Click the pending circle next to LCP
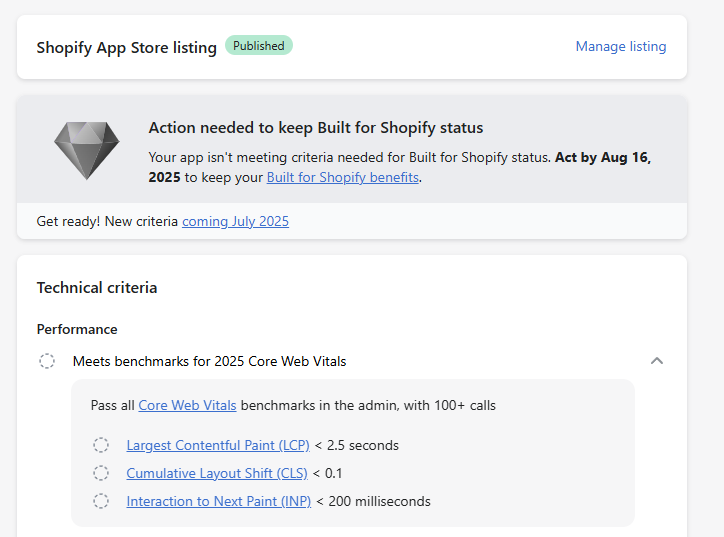Image resolution: width=724 pixels, height=537 pixels. 101,445
